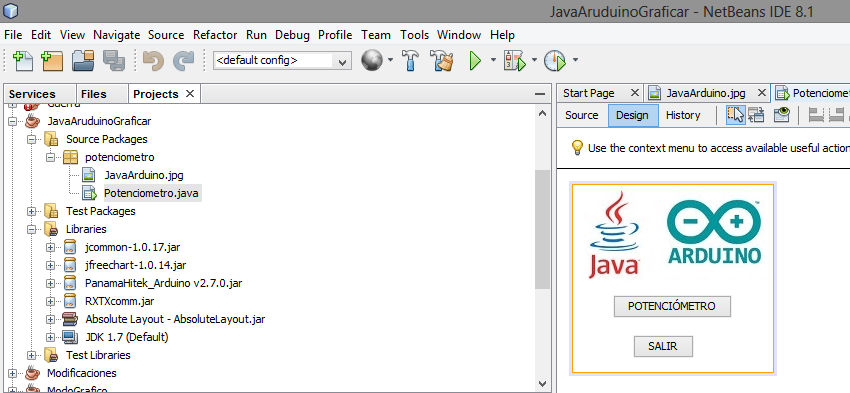Expand the jfreechart-1.0.14.jar node
Screen dimensions: 850x393
click(x=51, y=265)
